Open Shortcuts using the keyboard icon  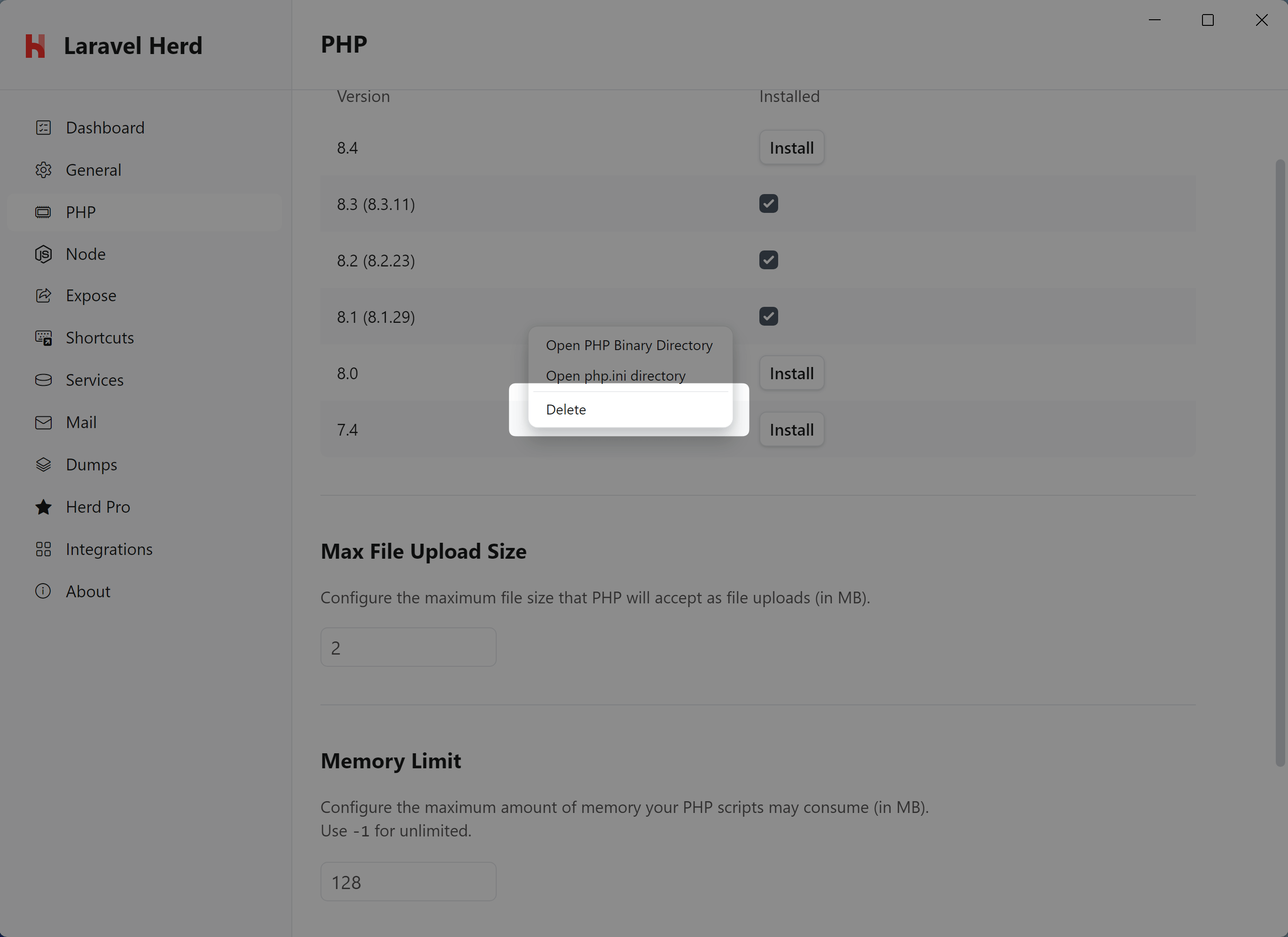44,337
